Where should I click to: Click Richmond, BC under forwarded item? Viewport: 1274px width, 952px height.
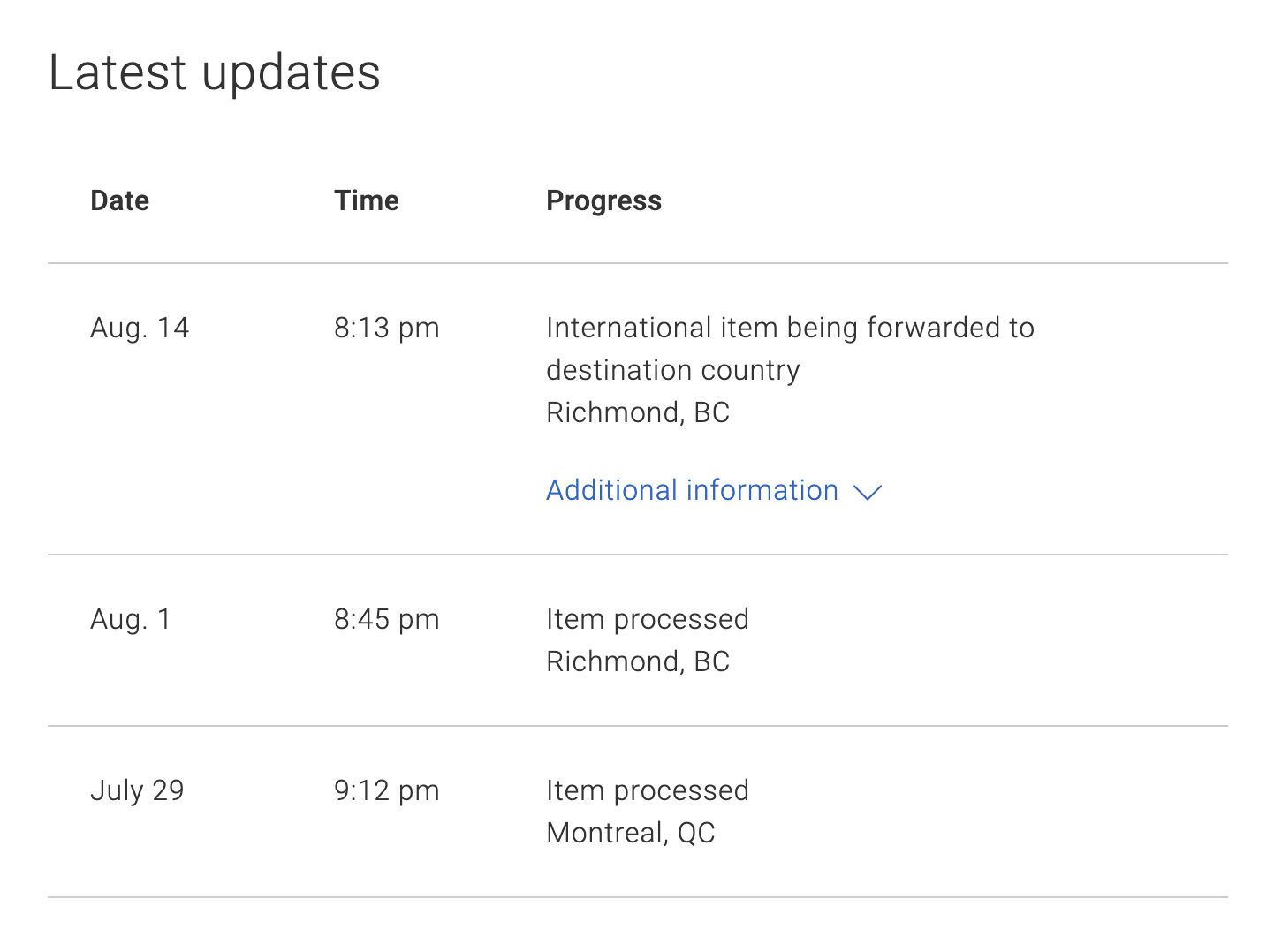click(x=638, y=412)
